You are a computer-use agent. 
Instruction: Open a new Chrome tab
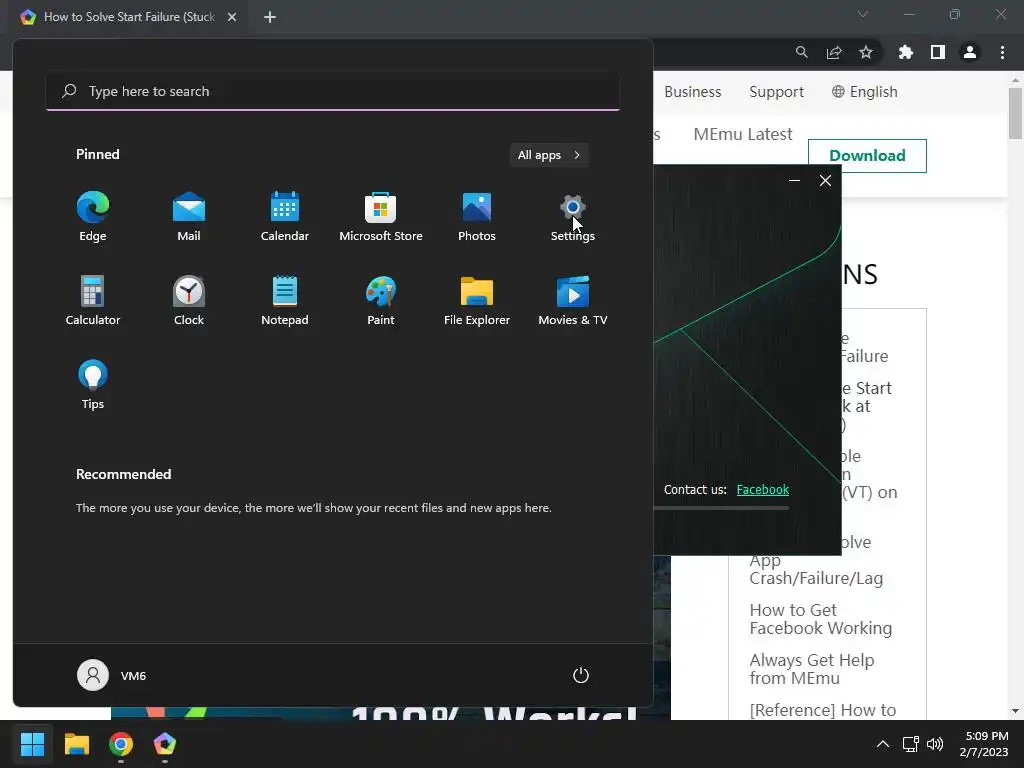(x=270, y=17)
